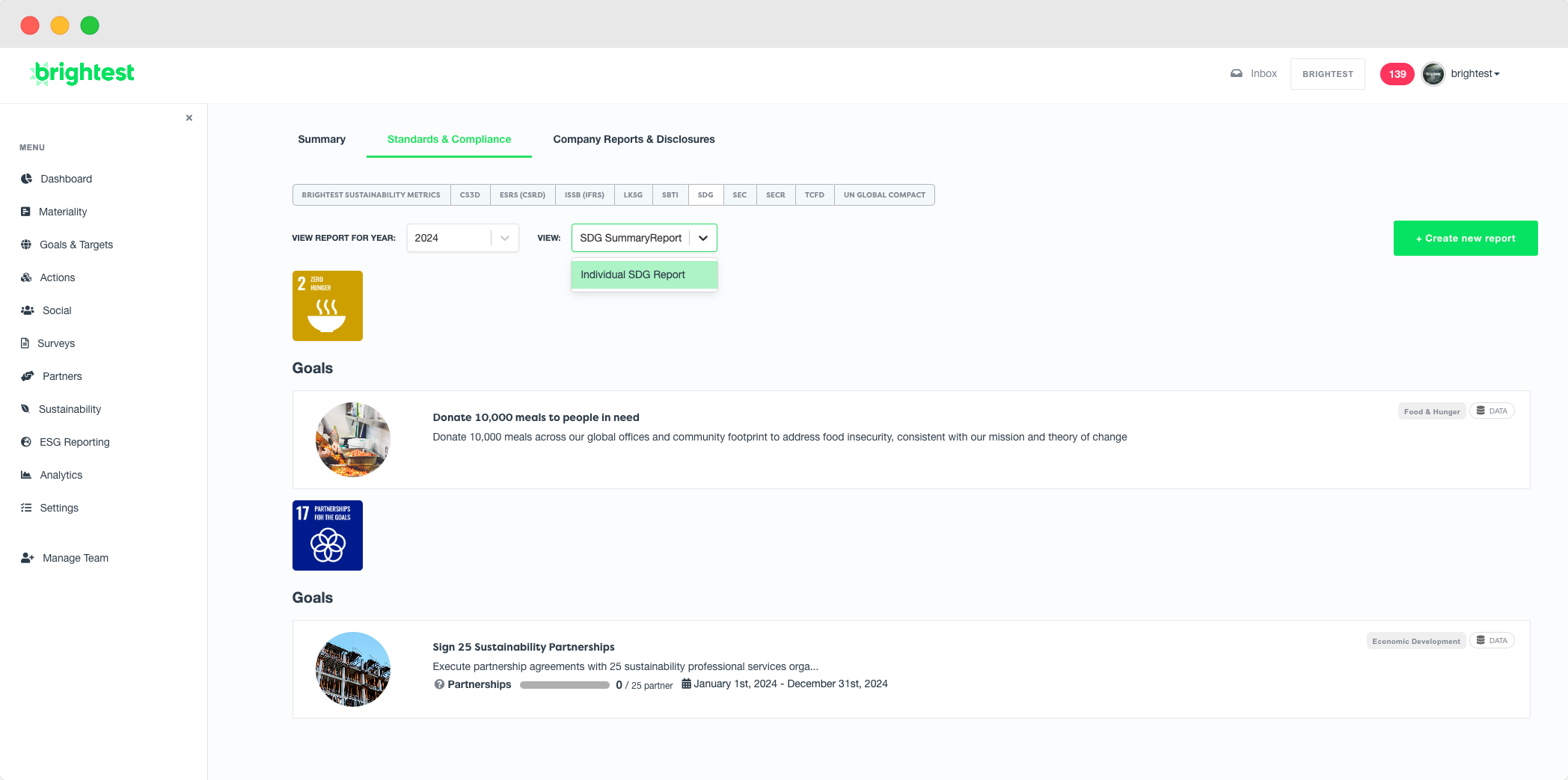The height and width of the screenshot is (780, 1568).
Task: Click the ESG Reporting icon
Action: click(26, 442)
